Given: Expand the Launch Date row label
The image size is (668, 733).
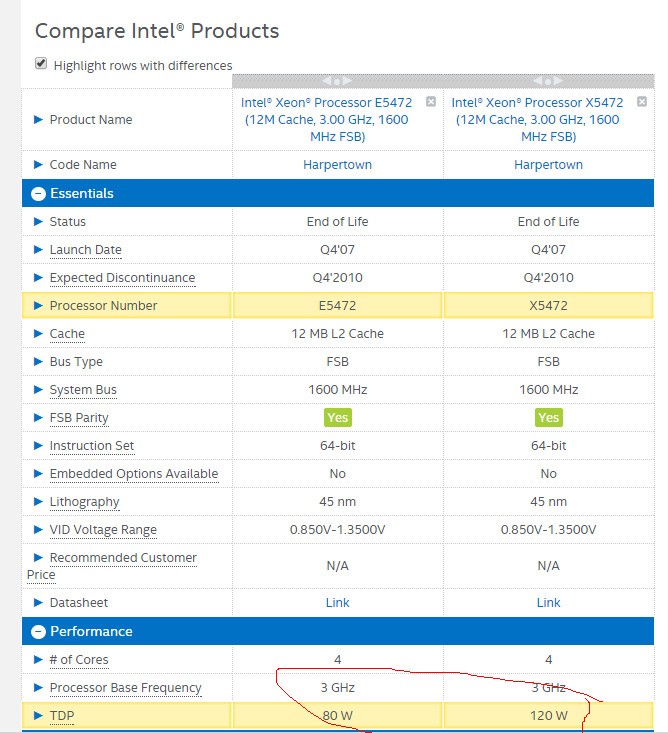Looking at the screenshot, I should point(85,250).
